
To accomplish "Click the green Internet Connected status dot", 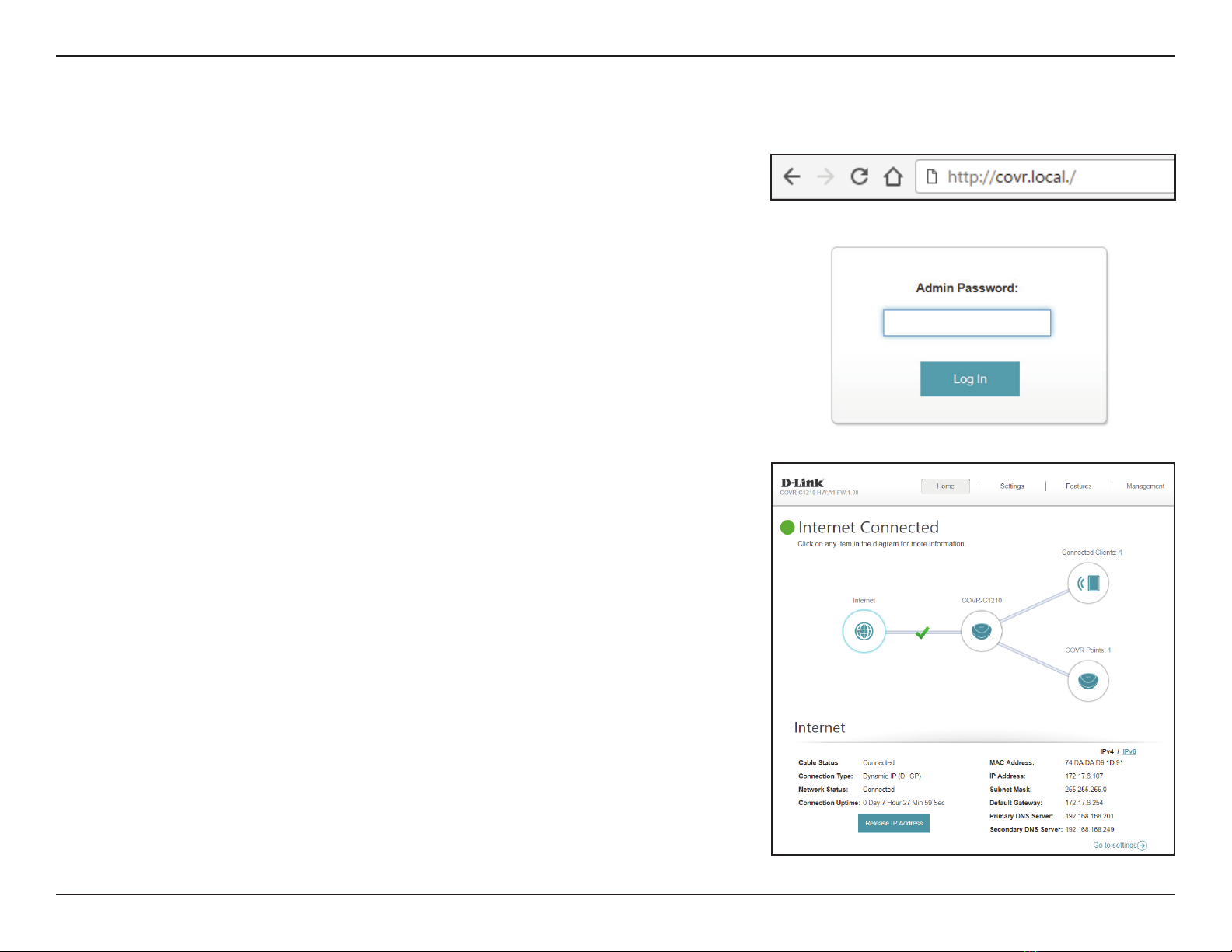I will [787, 528].
